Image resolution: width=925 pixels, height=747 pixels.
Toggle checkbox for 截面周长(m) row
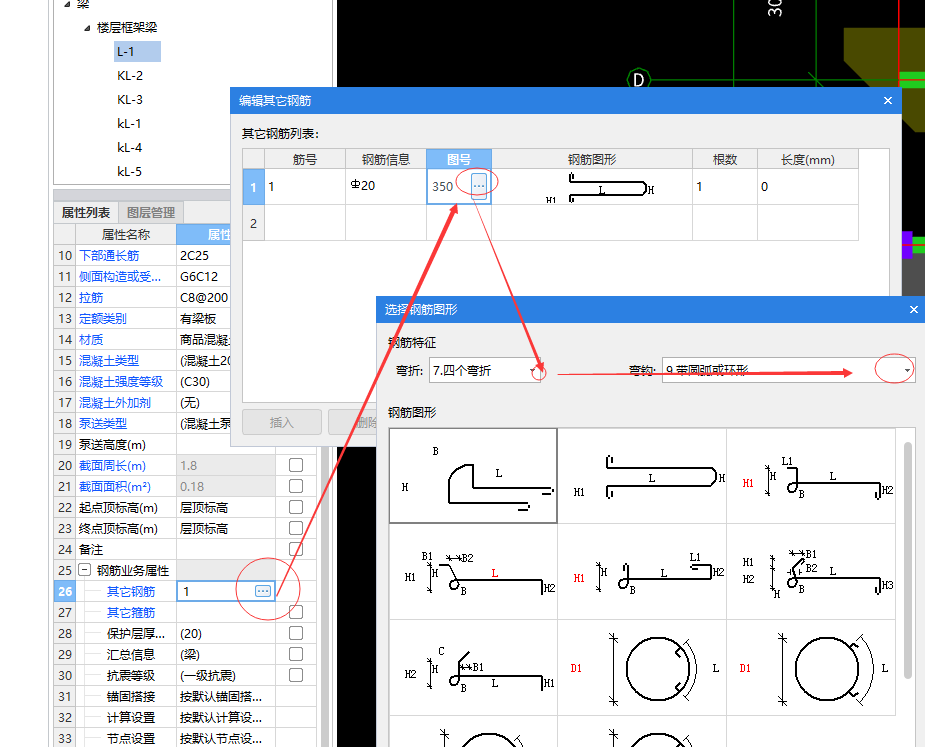(296, 465)
